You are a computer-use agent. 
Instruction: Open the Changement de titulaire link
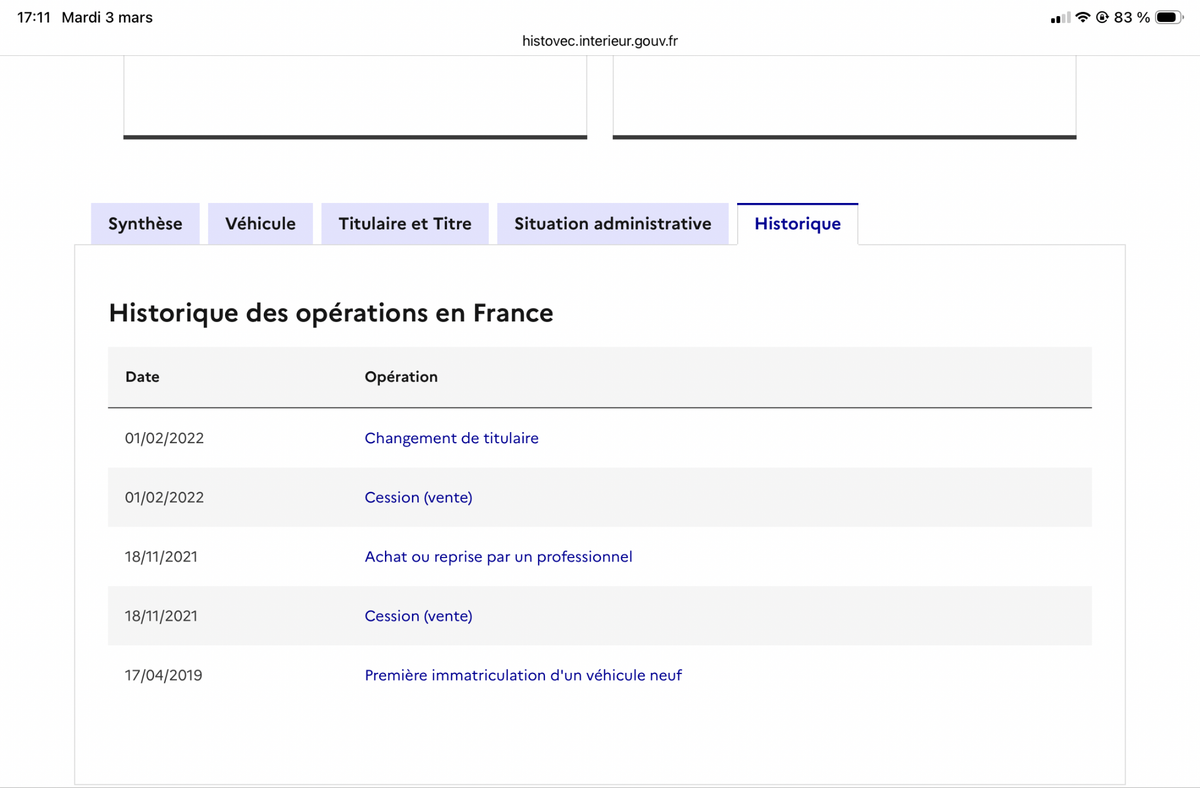451,438
